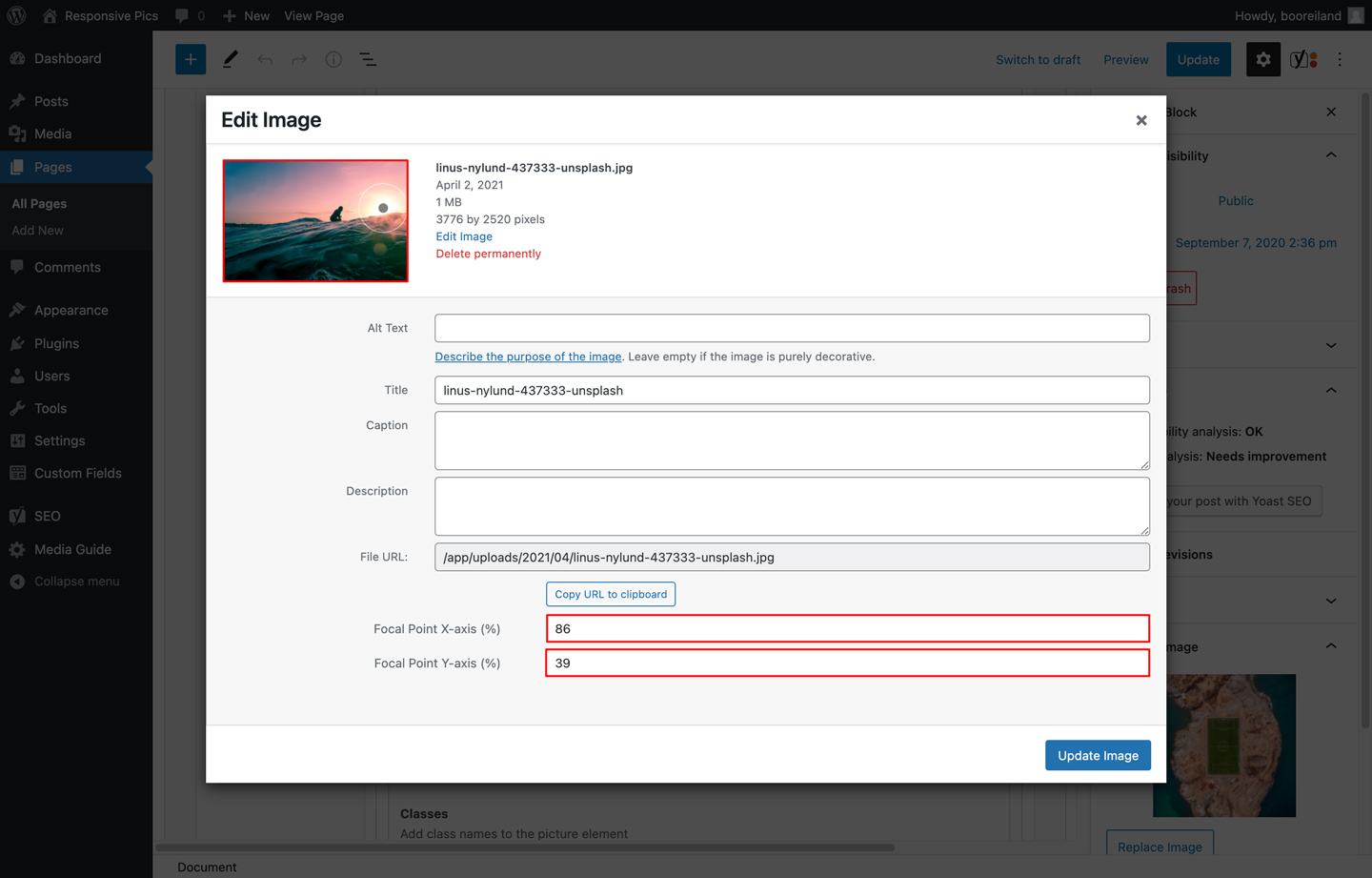Click Switch to draft
This screenshot has height=878, width=1372.
1038,59
